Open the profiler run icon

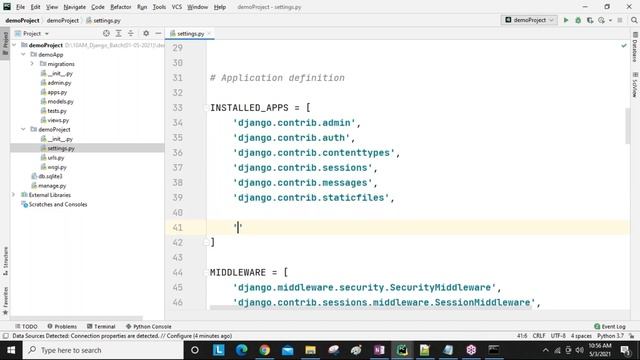coord(602,20)
